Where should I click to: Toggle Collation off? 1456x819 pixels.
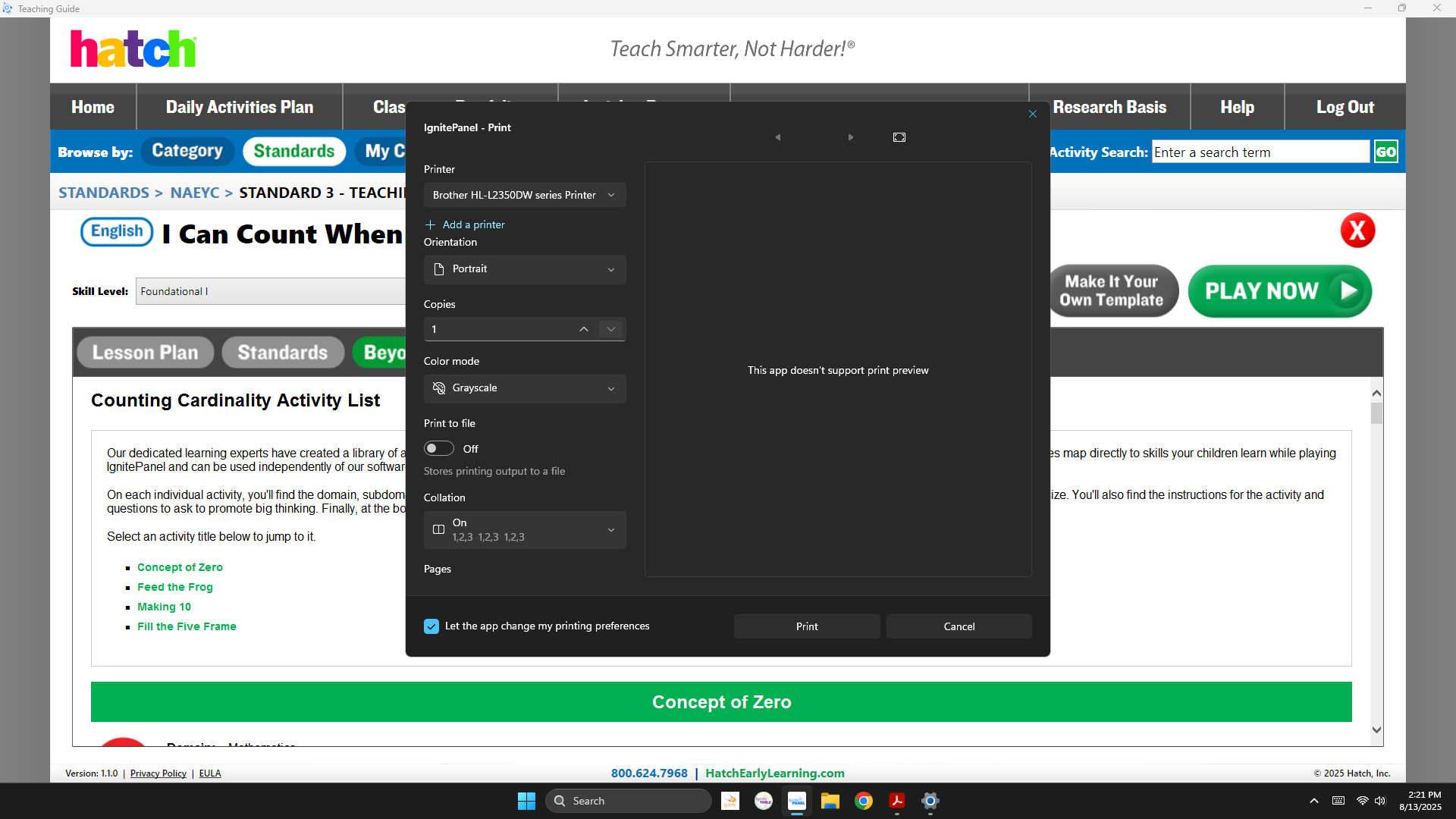pyautogui.click(x=524, y=529)
